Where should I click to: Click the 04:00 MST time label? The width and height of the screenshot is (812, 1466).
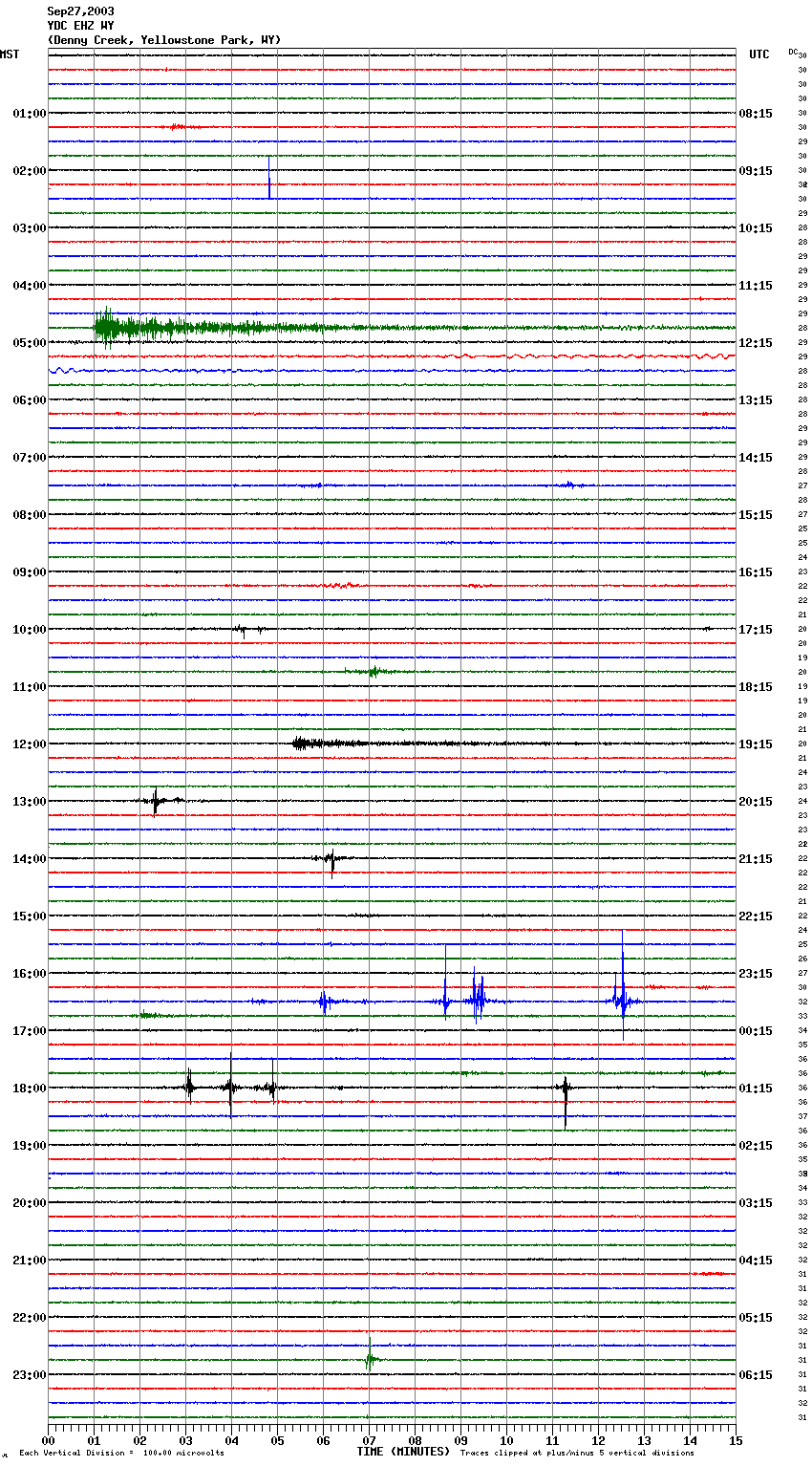30,286
